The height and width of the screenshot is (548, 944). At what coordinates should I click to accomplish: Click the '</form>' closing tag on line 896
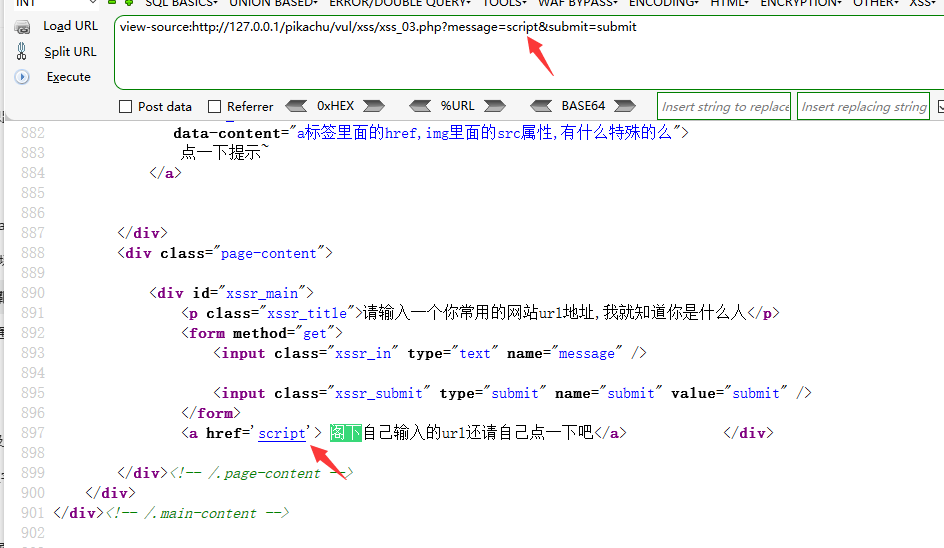tap(211, 413)
